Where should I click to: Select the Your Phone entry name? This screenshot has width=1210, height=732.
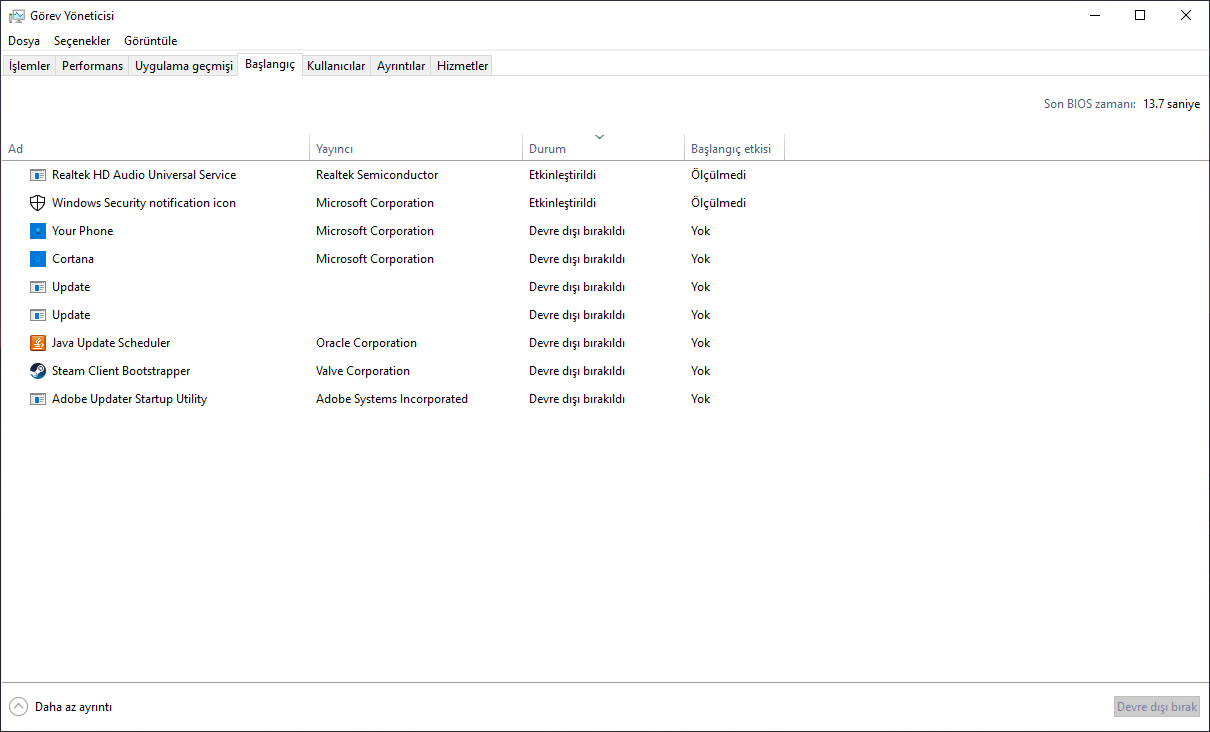pyautogui.click(x=83, y=231)
